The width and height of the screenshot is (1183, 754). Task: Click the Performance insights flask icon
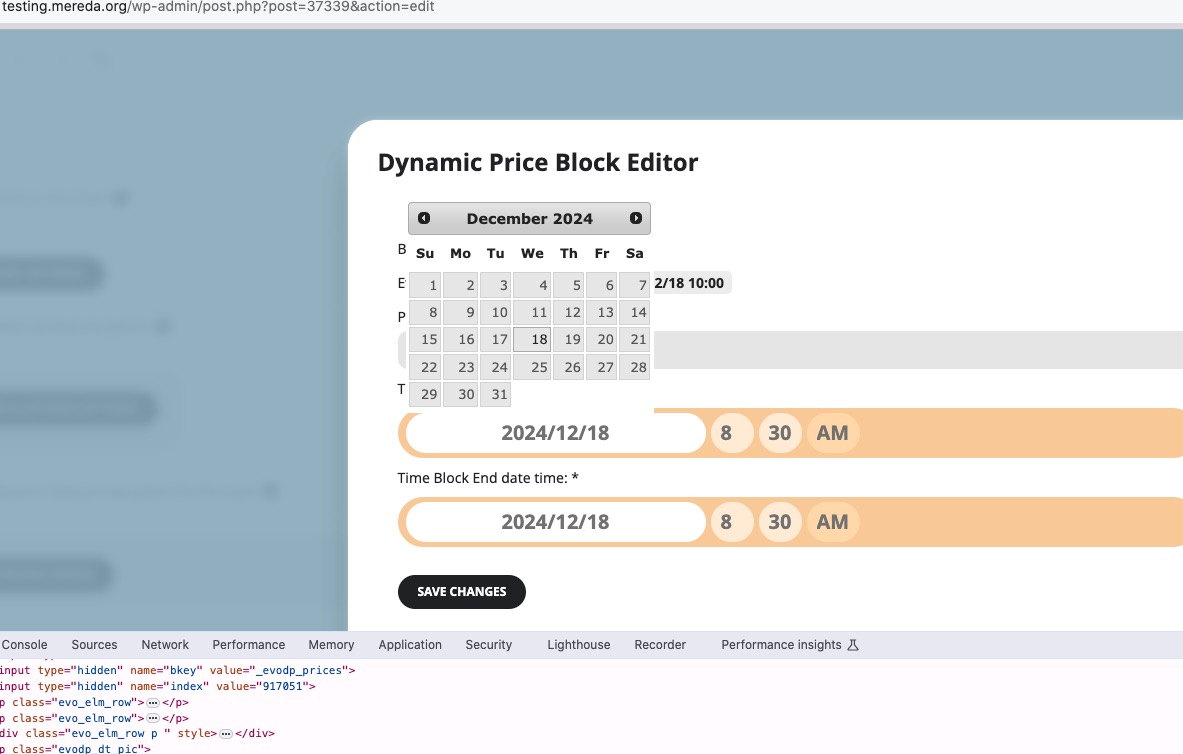[853, 645]
